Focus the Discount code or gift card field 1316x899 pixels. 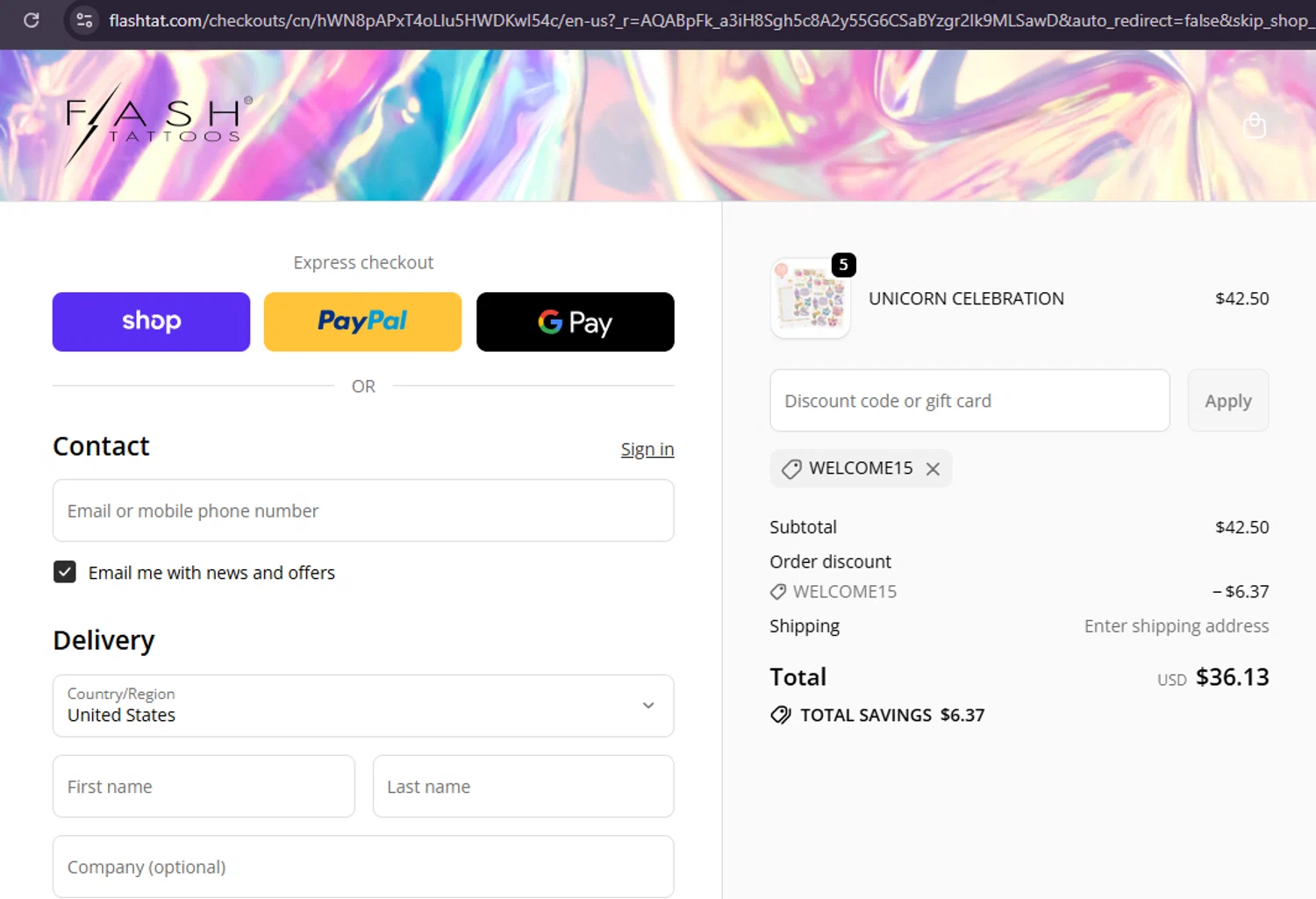click(x=969, y=401)
